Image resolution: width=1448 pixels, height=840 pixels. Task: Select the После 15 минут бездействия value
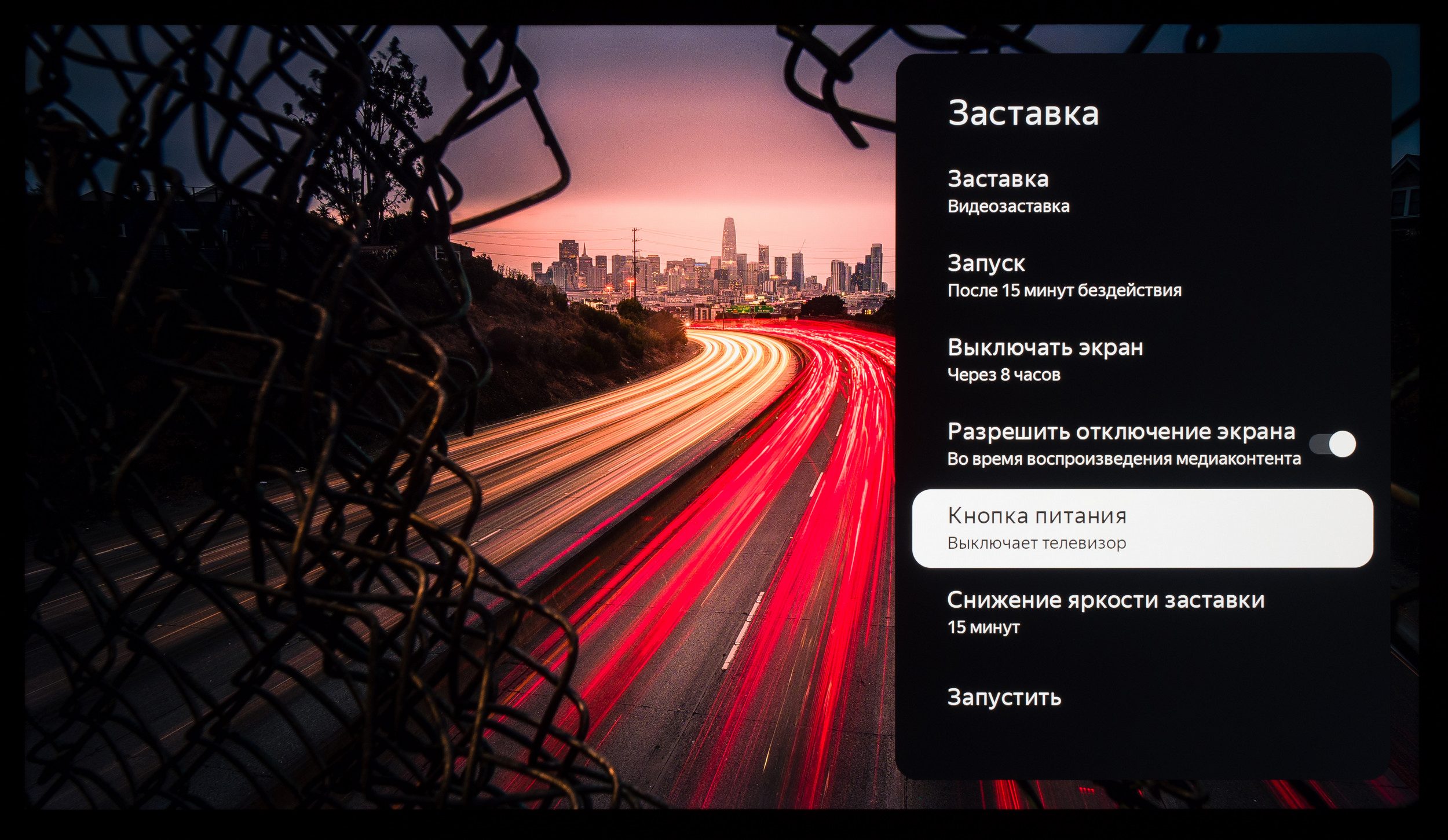coord(1064,291)
